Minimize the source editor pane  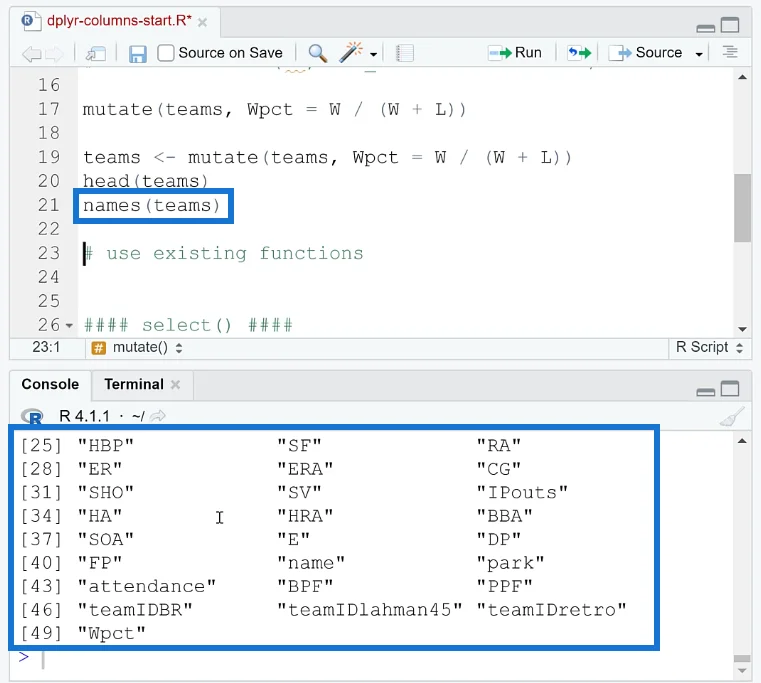point(705,28)
